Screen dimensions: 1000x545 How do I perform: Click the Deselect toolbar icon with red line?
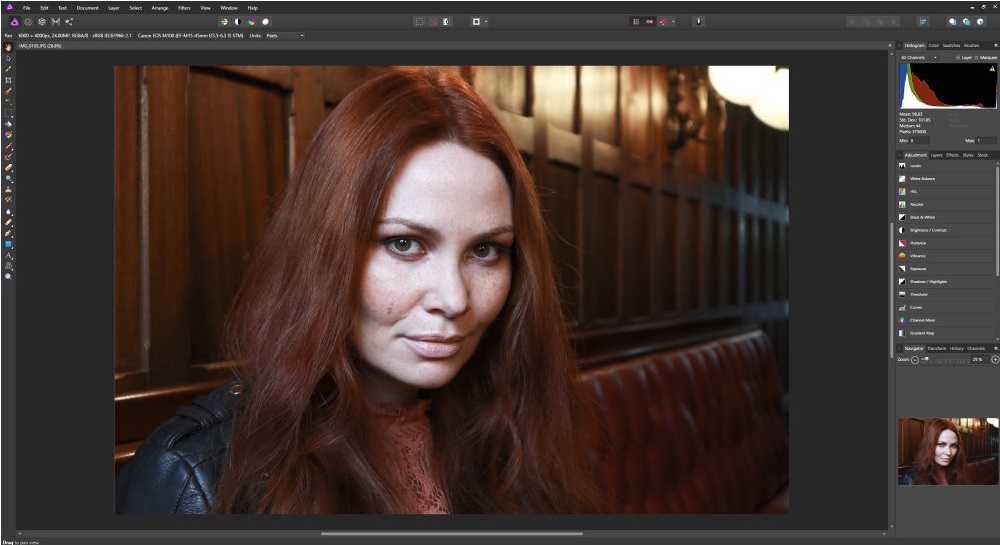[432, 22]
